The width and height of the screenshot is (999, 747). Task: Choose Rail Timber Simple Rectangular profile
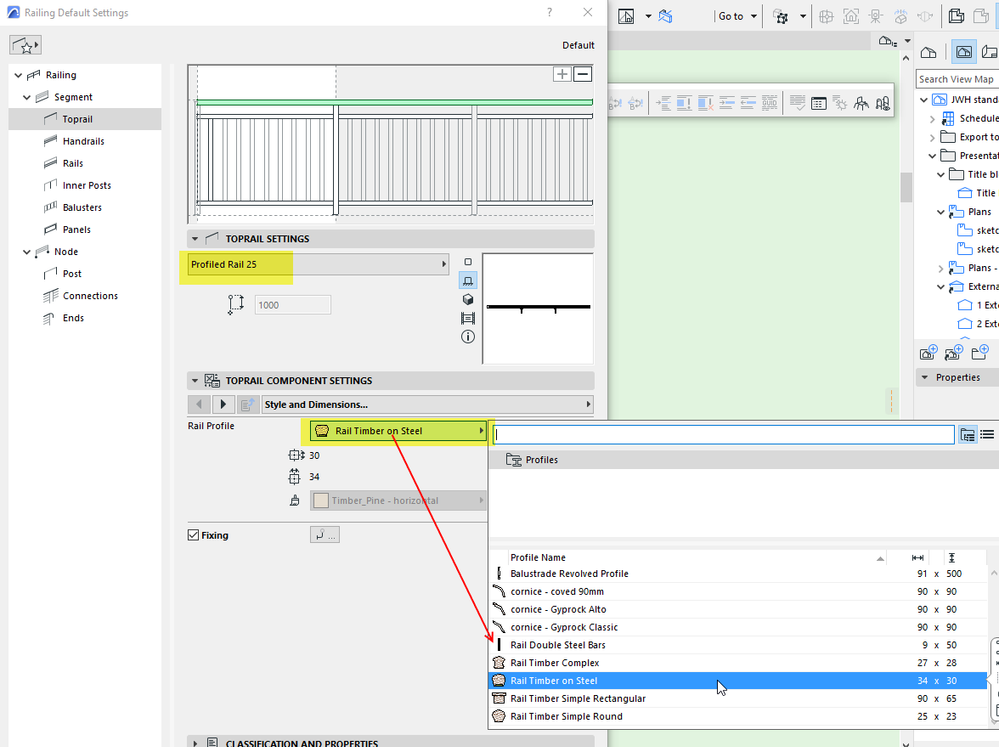738,699
